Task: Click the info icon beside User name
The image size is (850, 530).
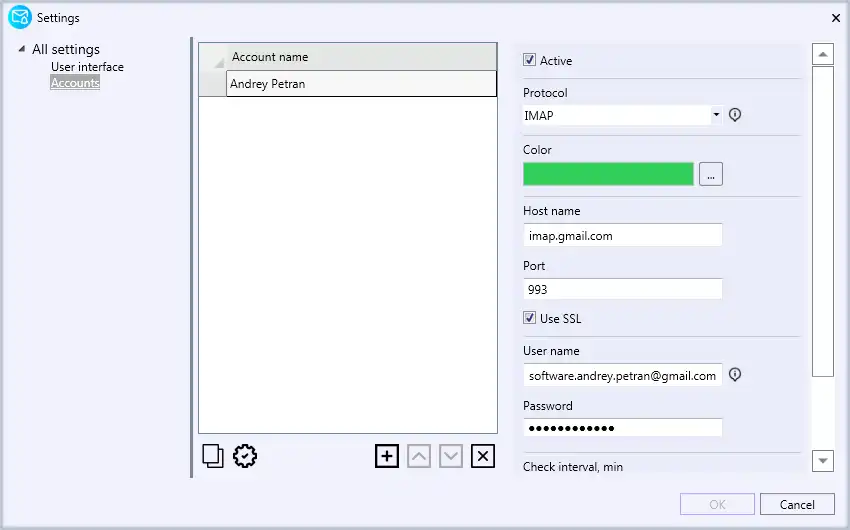Action: pos(735,374)
